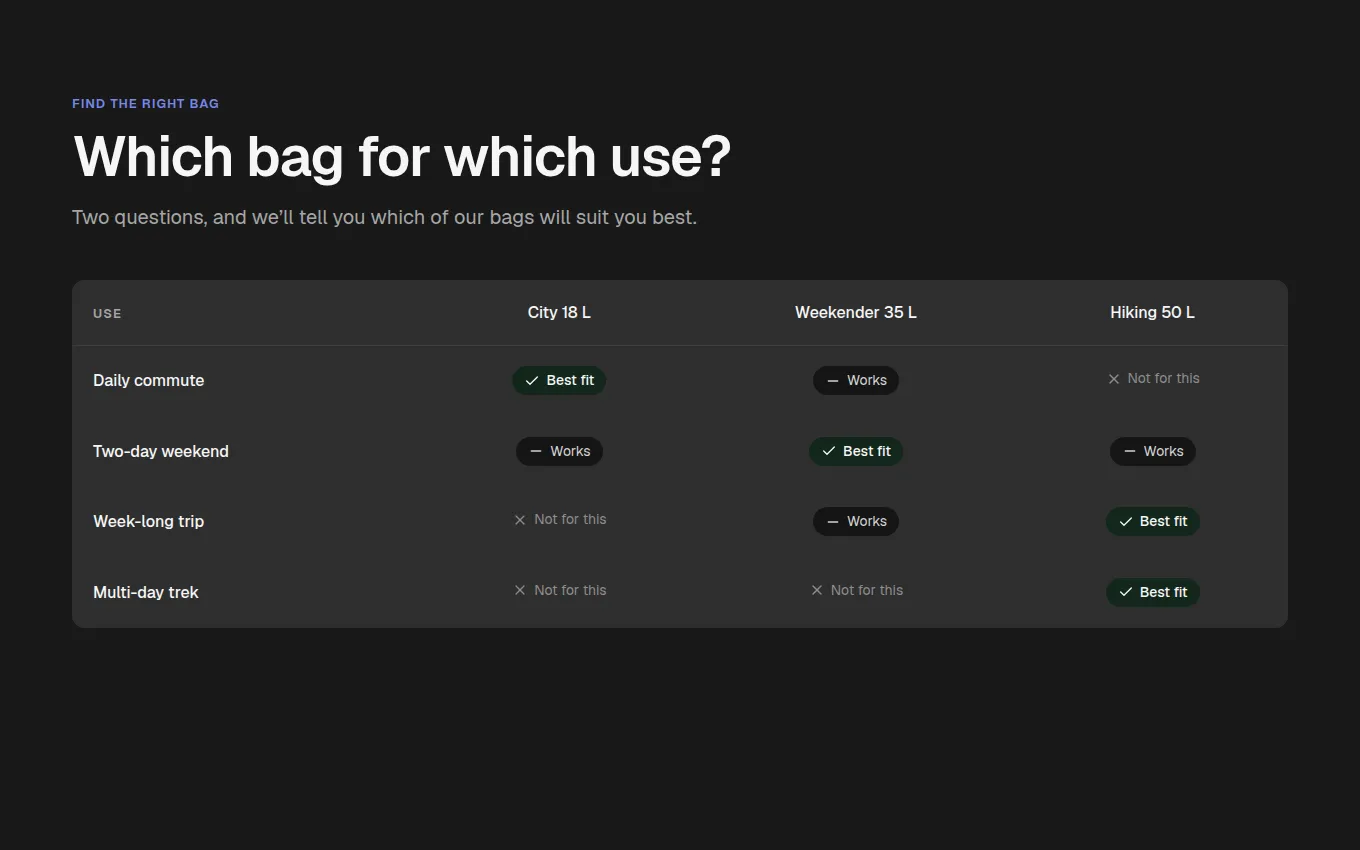Select the Hiking 50 L column header
1360x850 pixels.
click(1152, 313)
